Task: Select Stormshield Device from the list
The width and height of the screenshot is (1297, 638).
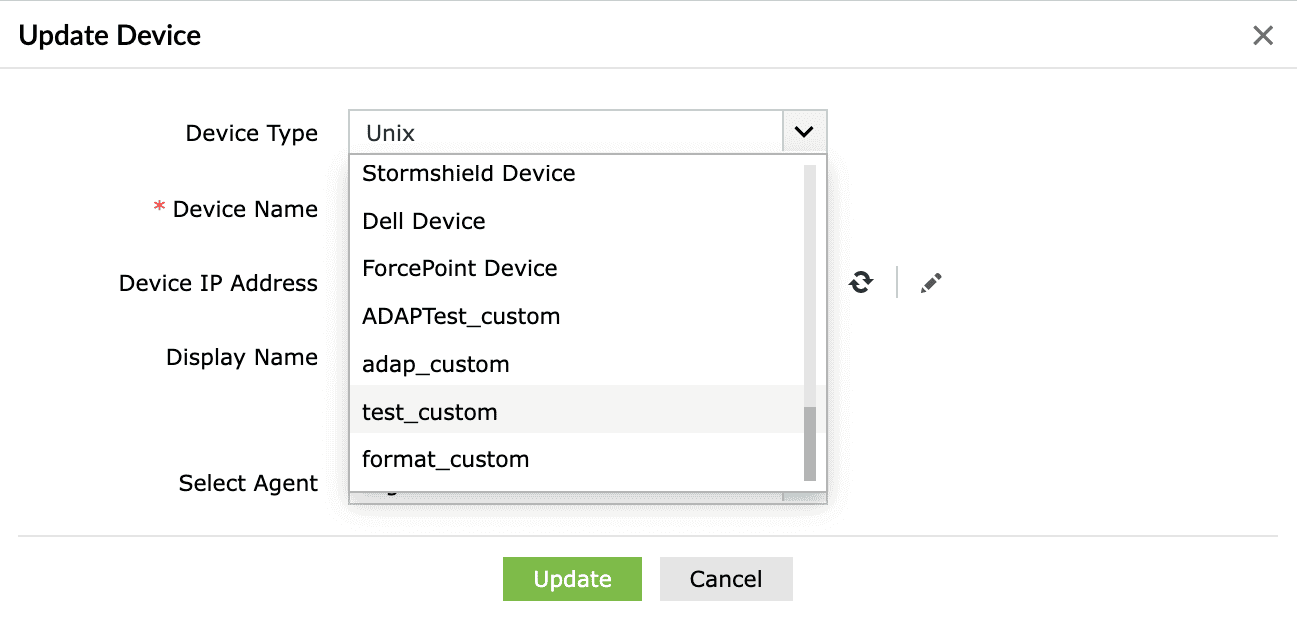Action: (x=469, y=173)
